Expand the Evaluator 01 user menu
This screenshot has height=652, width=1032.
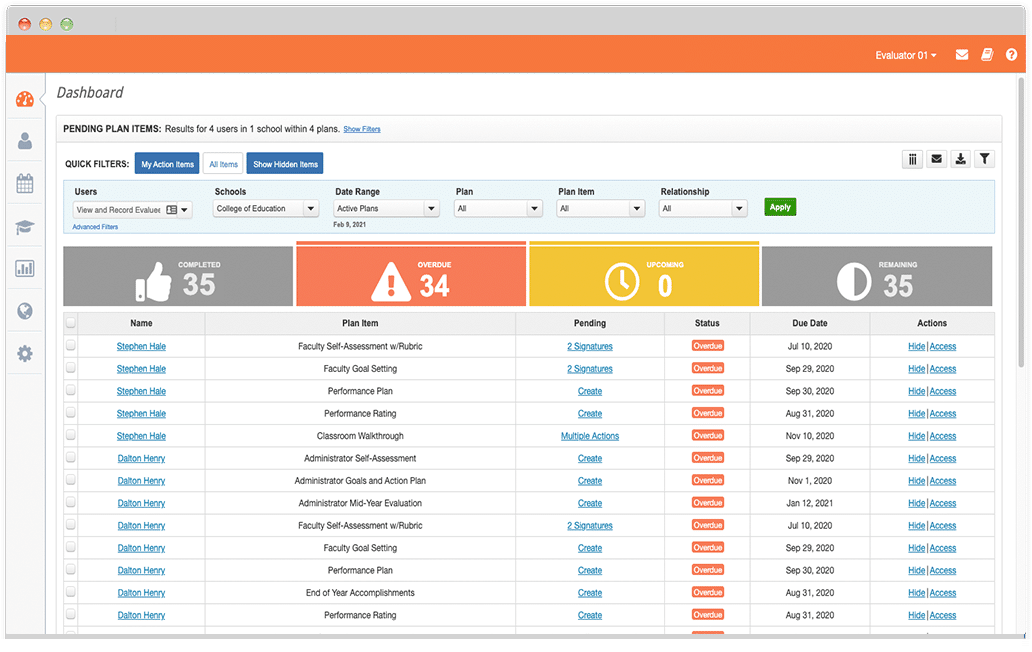[x=905, y=56]
